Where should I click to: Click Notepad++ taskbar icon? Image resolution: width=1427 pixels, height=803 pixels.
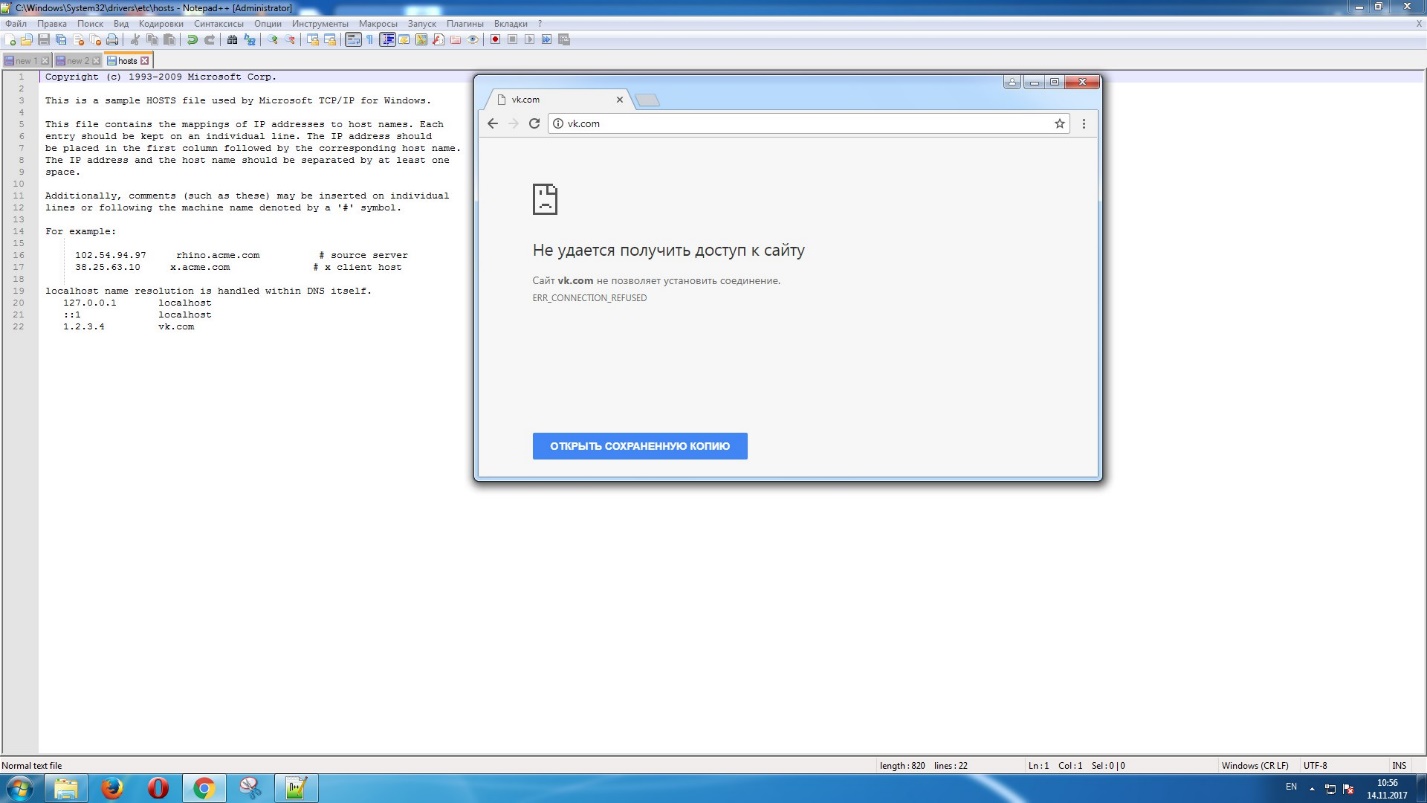coord(296,788)
